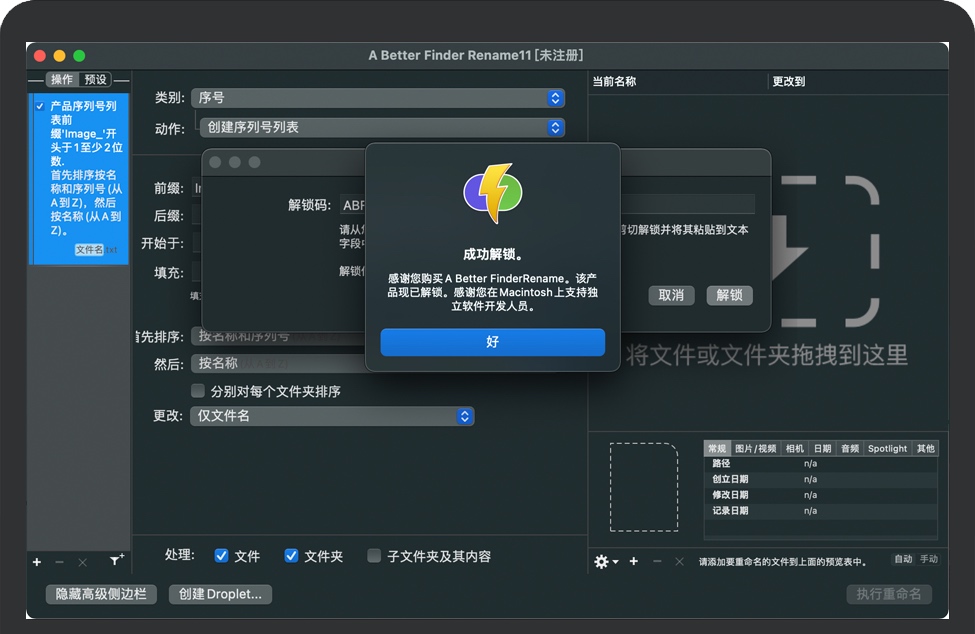Click 创建 Droplet... button
The image size is (975, 634).
pos(220,594)
